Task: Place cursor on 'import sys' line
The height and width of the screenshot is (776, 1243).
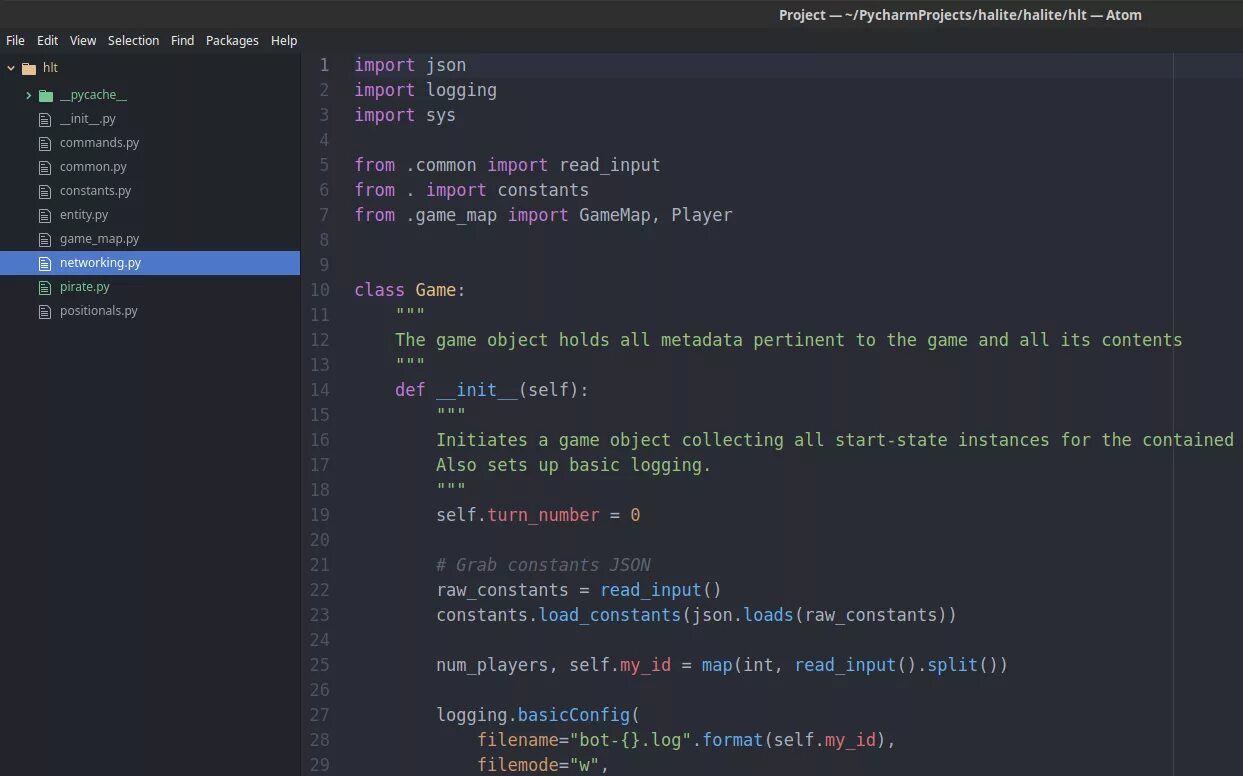Action: [405, 115]
